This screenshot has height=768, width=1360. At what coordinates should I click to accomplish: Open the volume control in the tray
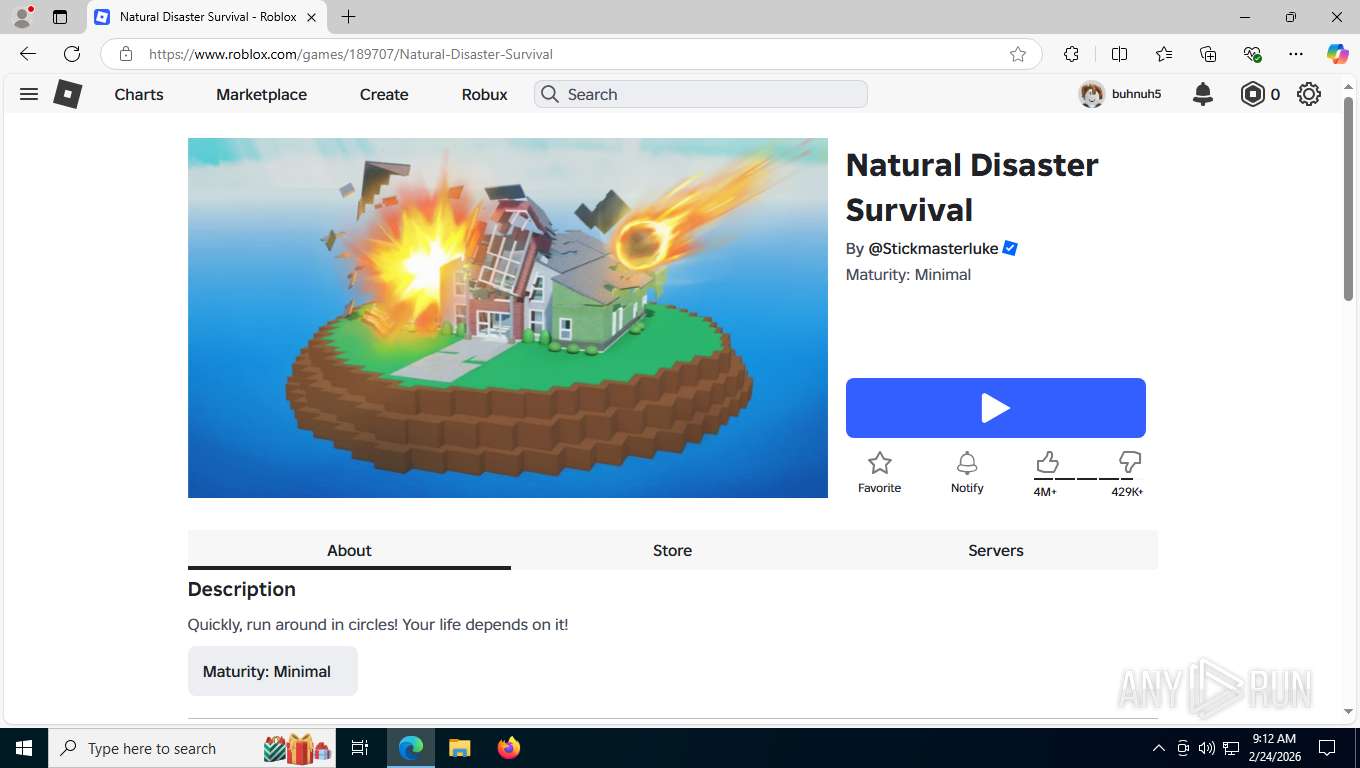click(x=1207, y=748)
